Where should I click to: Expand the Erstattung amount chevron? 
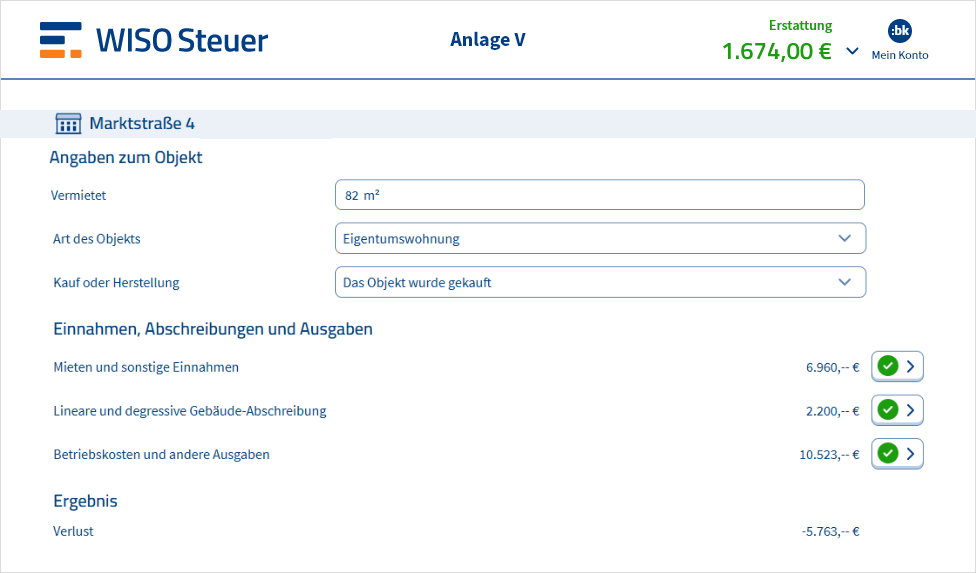(852, 51)
